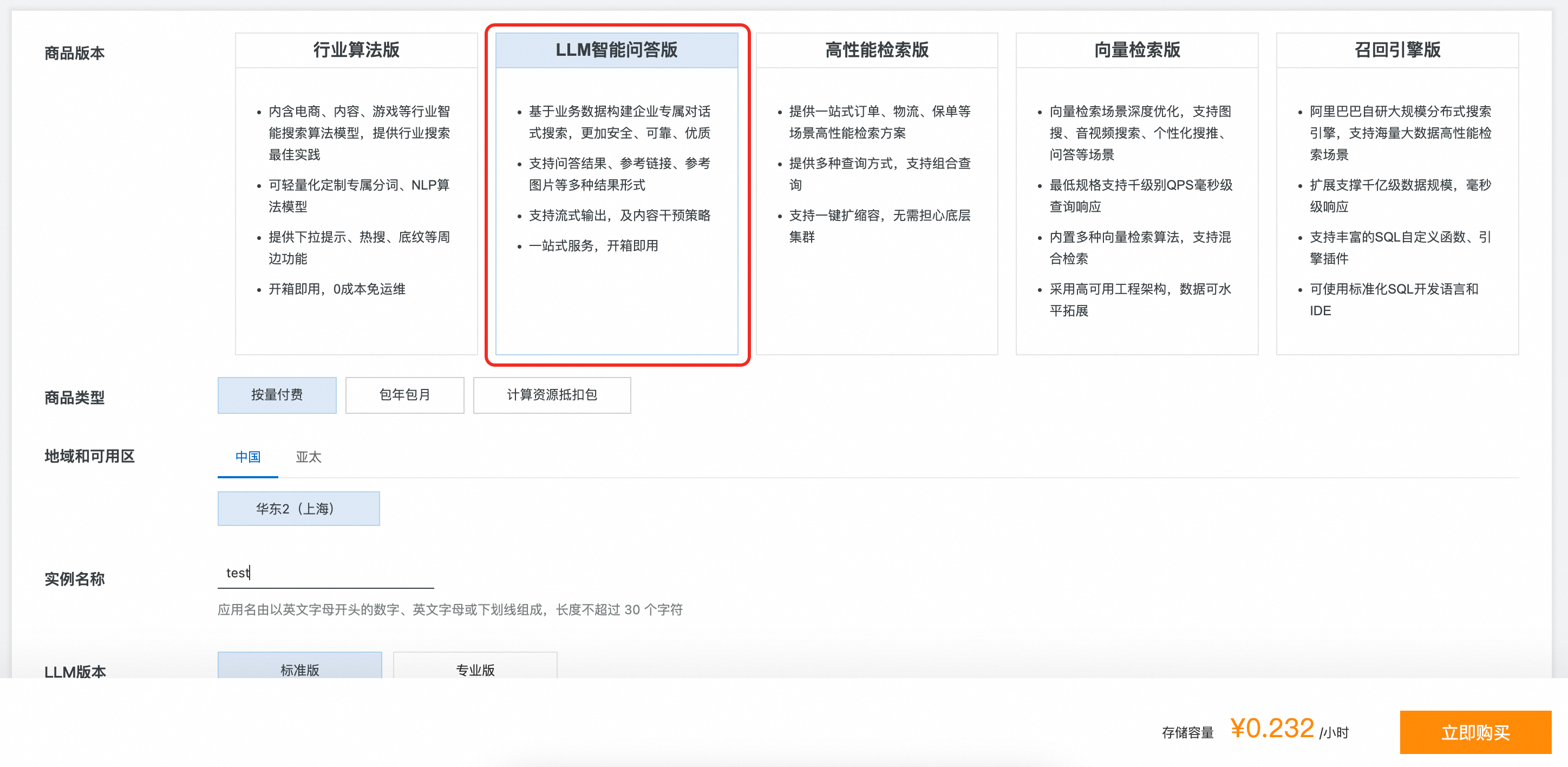Click the 立即购买 purchase button
This screenshot has width=1568, height=767.
[1475, 732]
